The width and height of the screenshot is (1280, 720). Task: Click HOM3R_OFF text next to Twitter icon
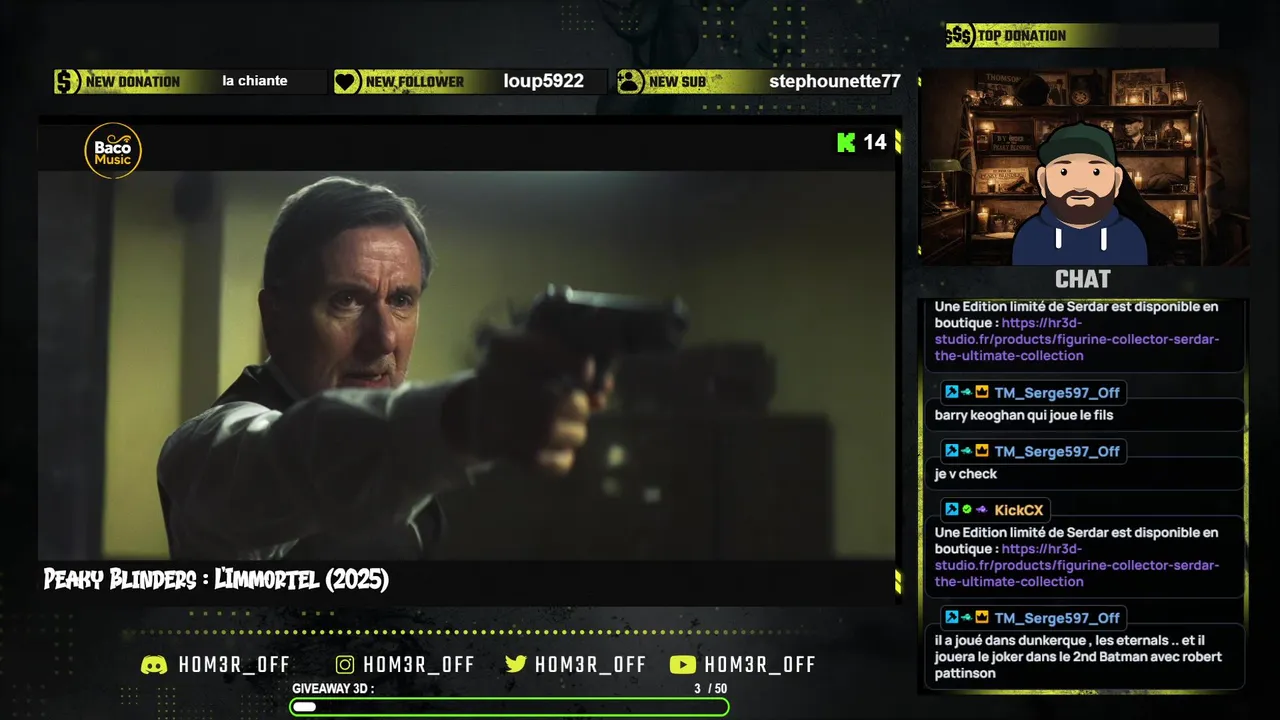[x=591, y=665]
